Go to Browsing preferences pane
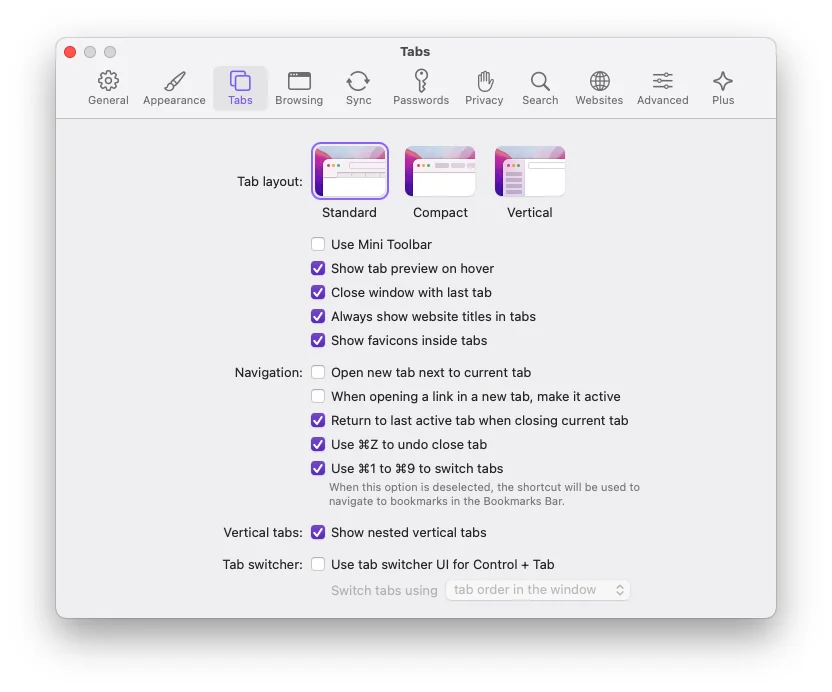This screenshot has height=692, width=832. click(x=299, y=82)
